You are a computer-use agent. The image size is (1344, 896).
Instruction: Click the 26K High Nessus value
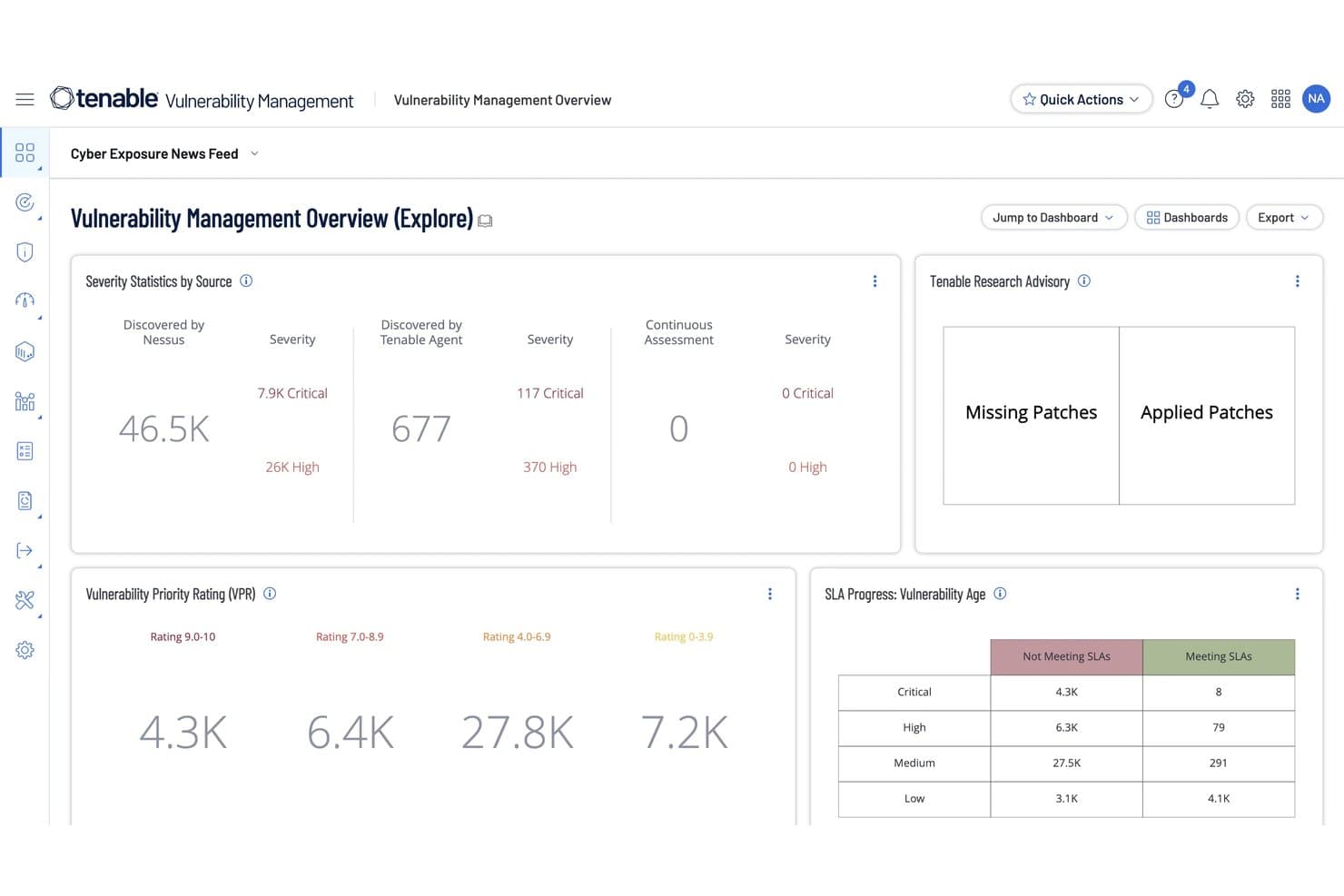[x=292, y=467]
